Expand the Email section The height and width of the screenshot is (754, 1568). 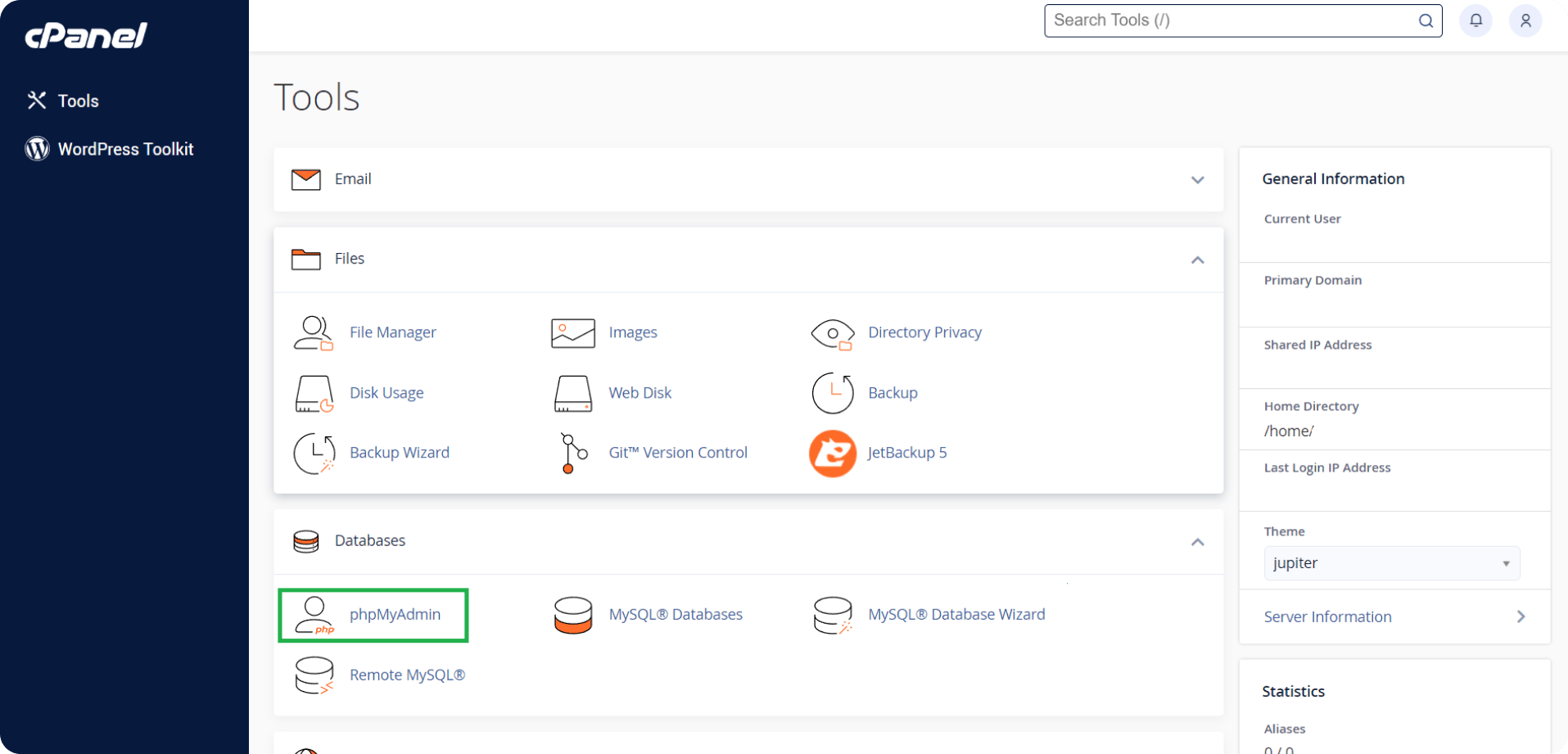click(1196, 179)
